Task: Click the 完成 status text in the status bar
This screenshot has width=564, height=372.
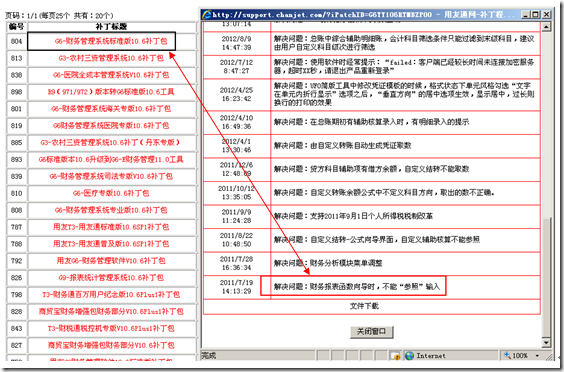Action: pos(209,355)
